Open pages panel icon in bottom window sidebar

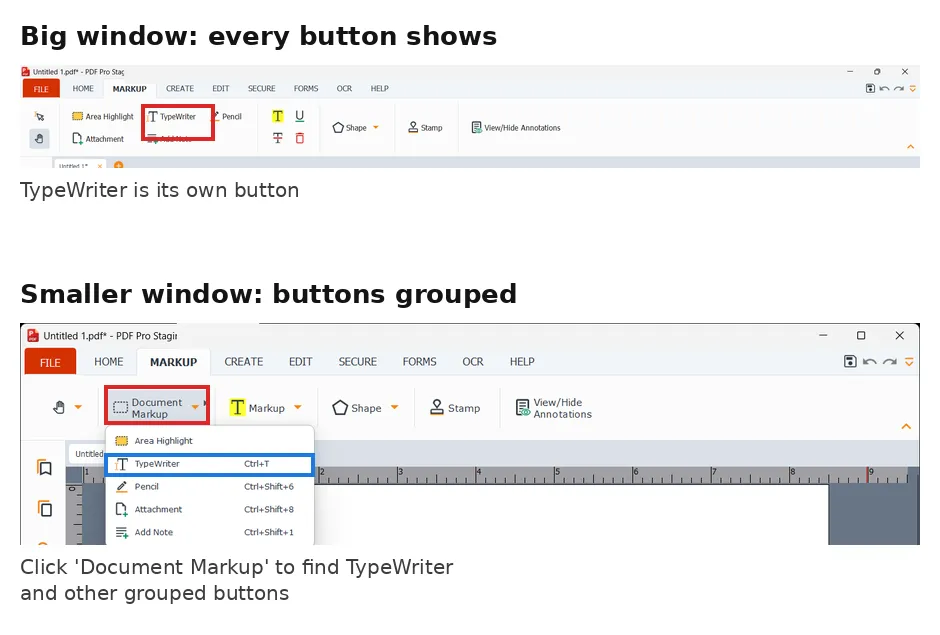point(44,508)
